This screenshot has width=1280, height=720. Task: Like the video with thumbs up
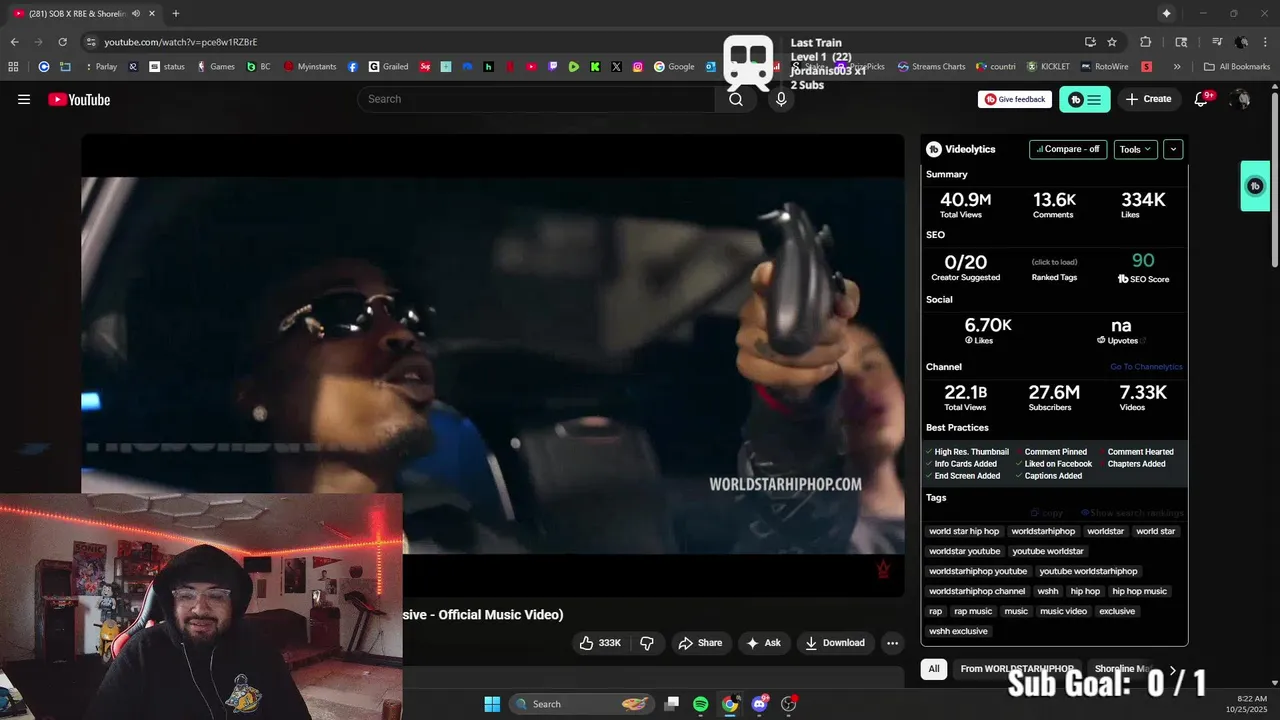[600, 643]
